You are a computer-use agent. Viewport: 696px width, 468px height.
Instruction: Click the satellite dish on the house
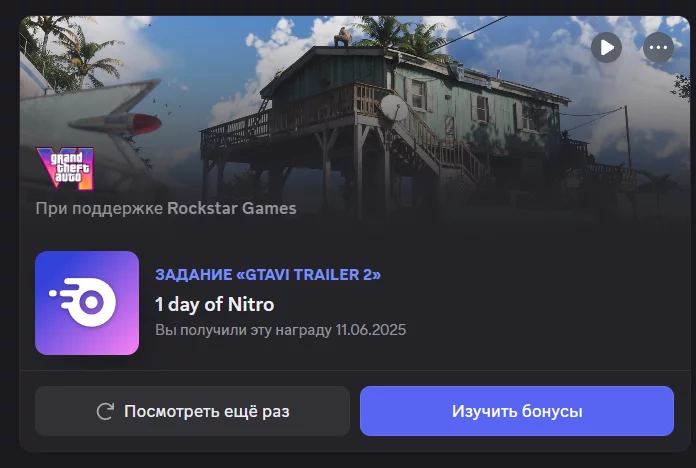(394, 107)
